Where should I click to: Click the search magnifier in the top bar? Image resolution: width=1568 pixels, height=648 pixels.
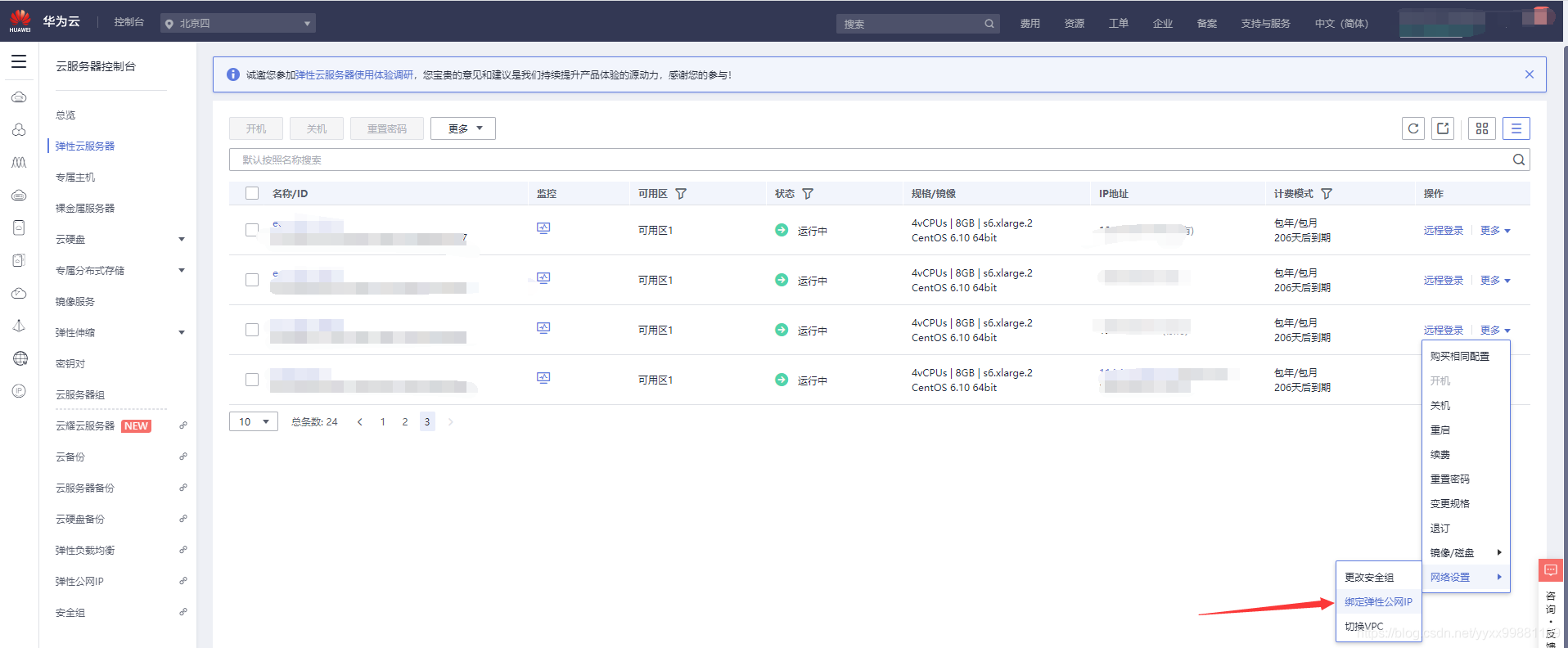click(989, 24)
